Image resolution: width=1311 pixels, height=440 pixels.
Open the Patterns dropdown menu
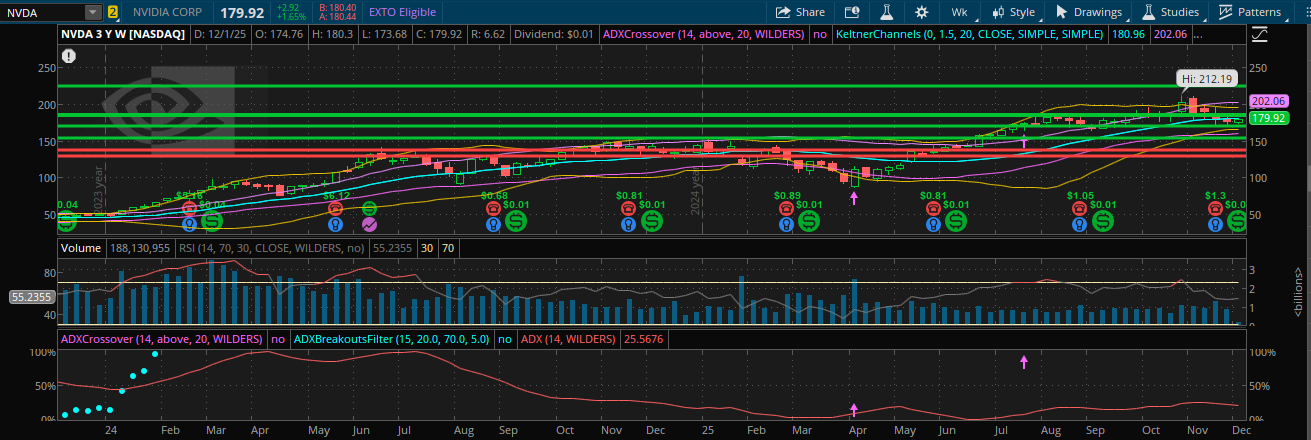(x=1250, y=12)
